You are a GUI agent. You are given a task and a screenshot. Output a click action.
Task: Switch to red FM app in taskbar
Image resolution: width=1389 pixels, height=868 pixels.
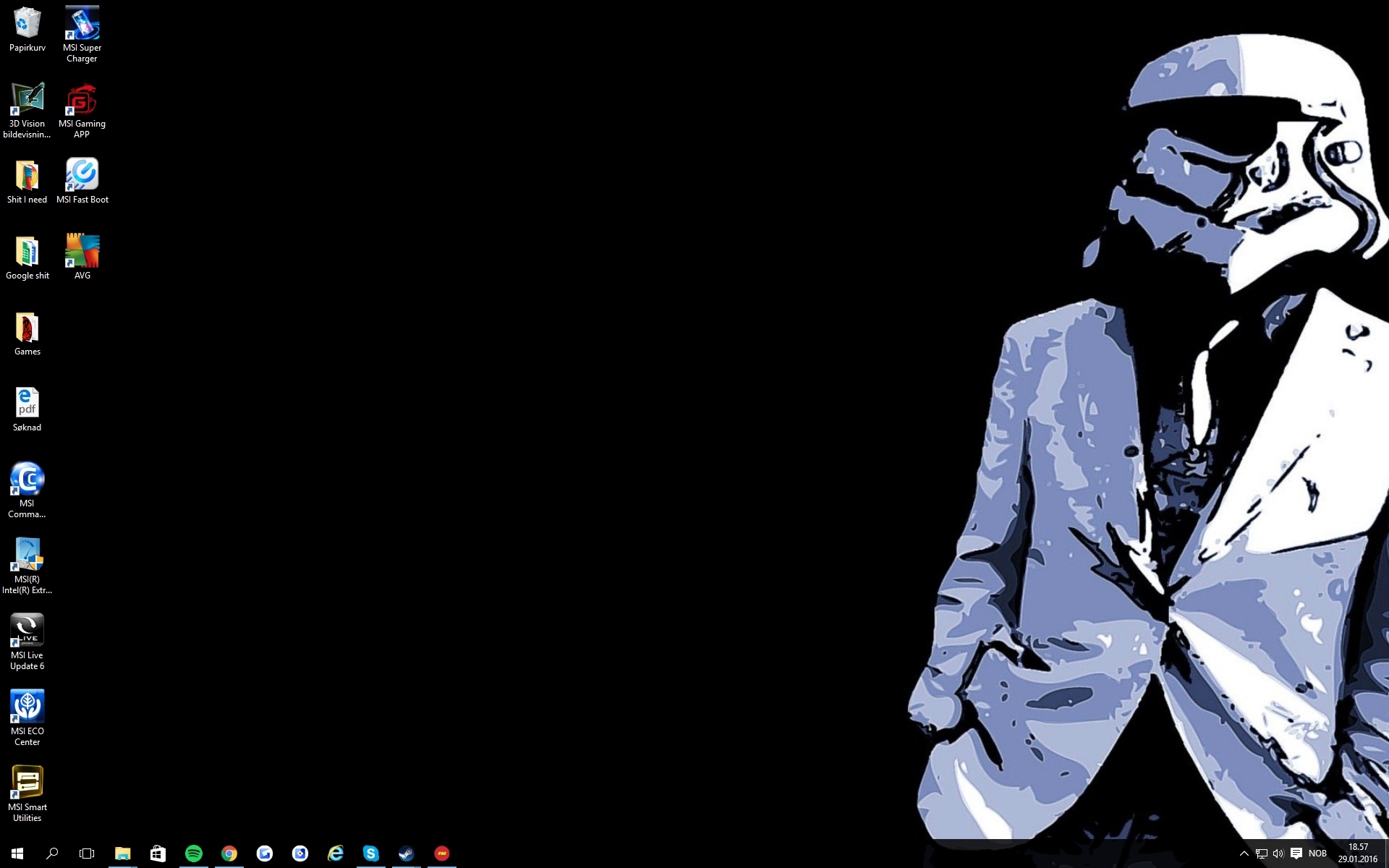click(x=441, y=854)
